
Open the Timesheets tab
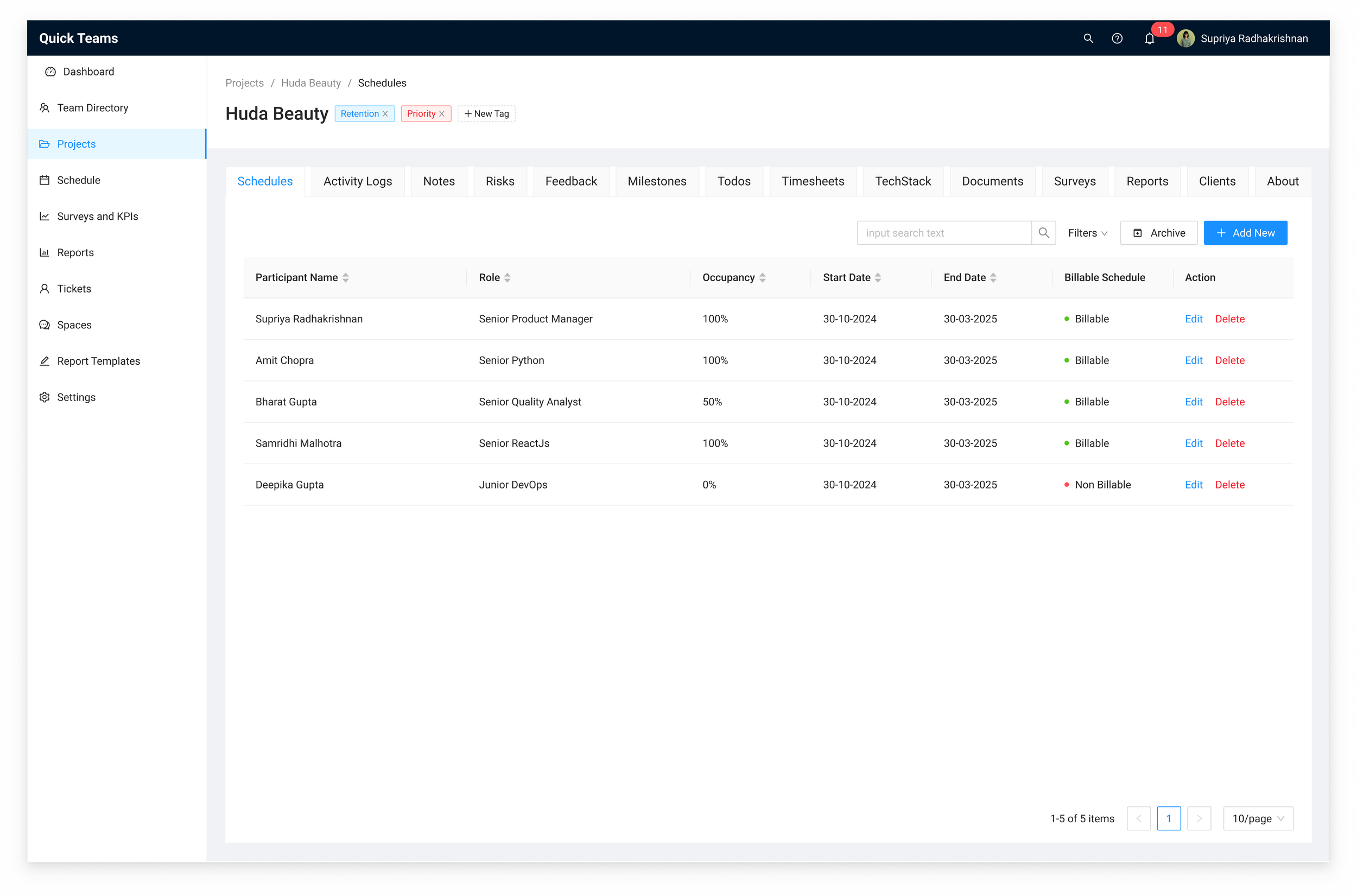tap(813, 181)
